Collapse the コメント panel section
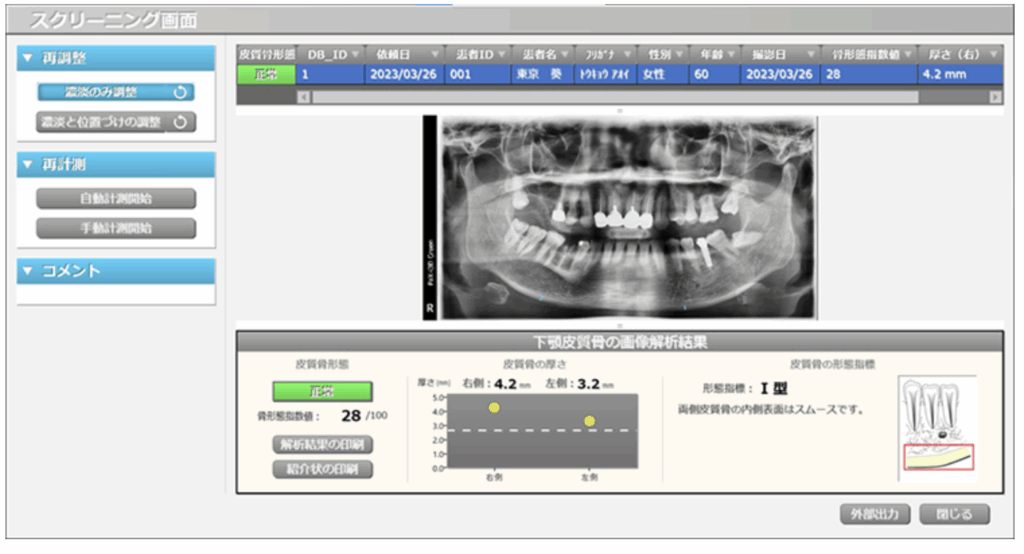The height and width of the screenshot is (554, 1024). click(x=28, y=271)
